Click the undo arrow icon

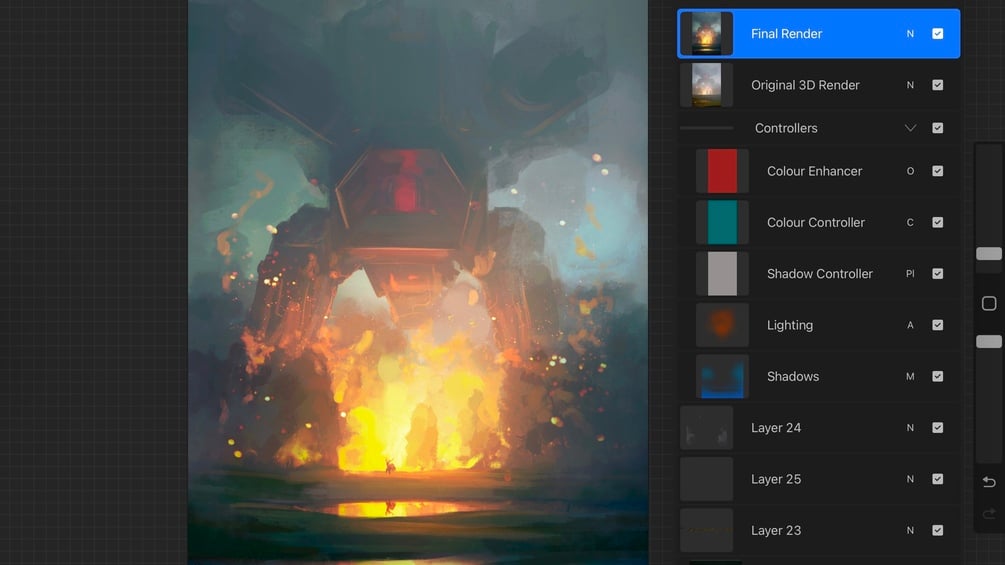pyautogui.click(x=989, y=482)
